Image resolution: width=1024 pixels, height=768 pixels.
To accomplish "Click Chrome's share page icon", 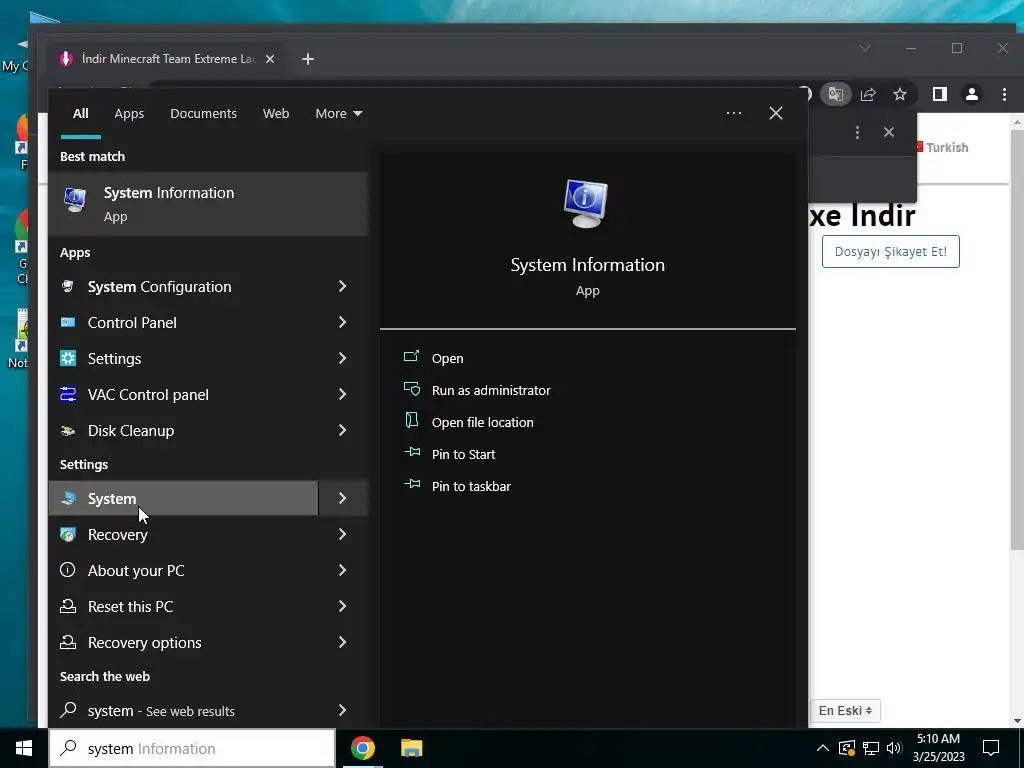I will pos(868,94).
